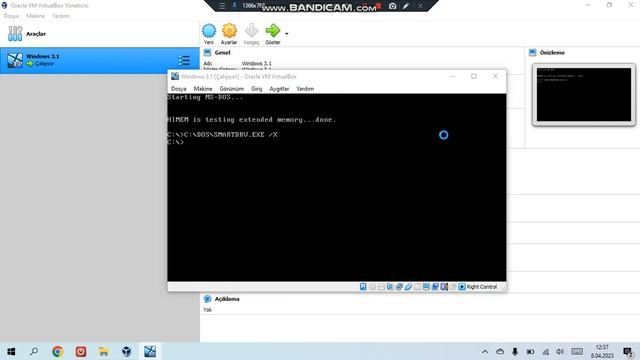Screen dimensions: 640x360
Task: Open Ayarlar settings gear in toolbar
Action: [x=229, y=31]
